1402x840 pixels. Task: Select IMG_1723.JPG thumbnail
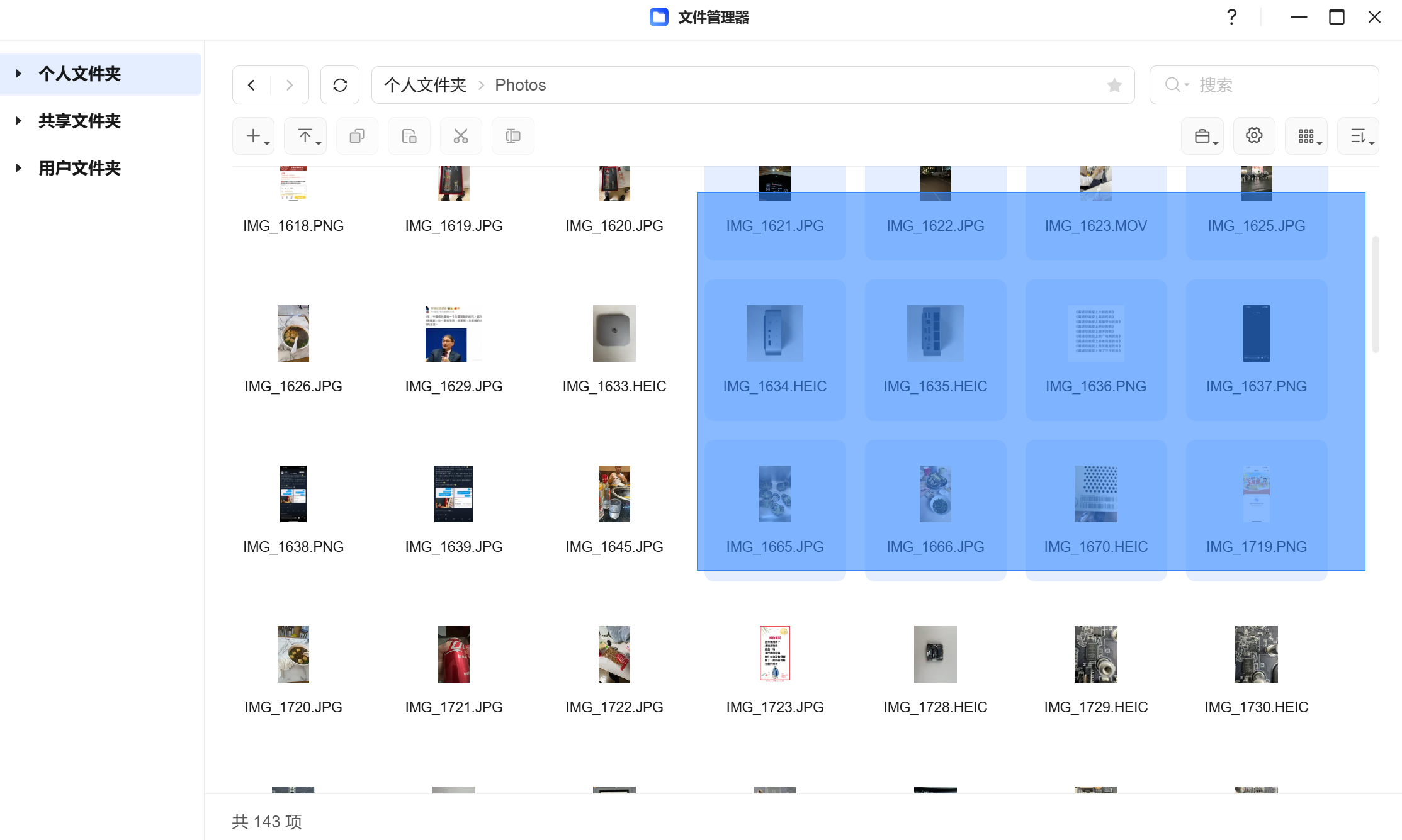point(775,654)
